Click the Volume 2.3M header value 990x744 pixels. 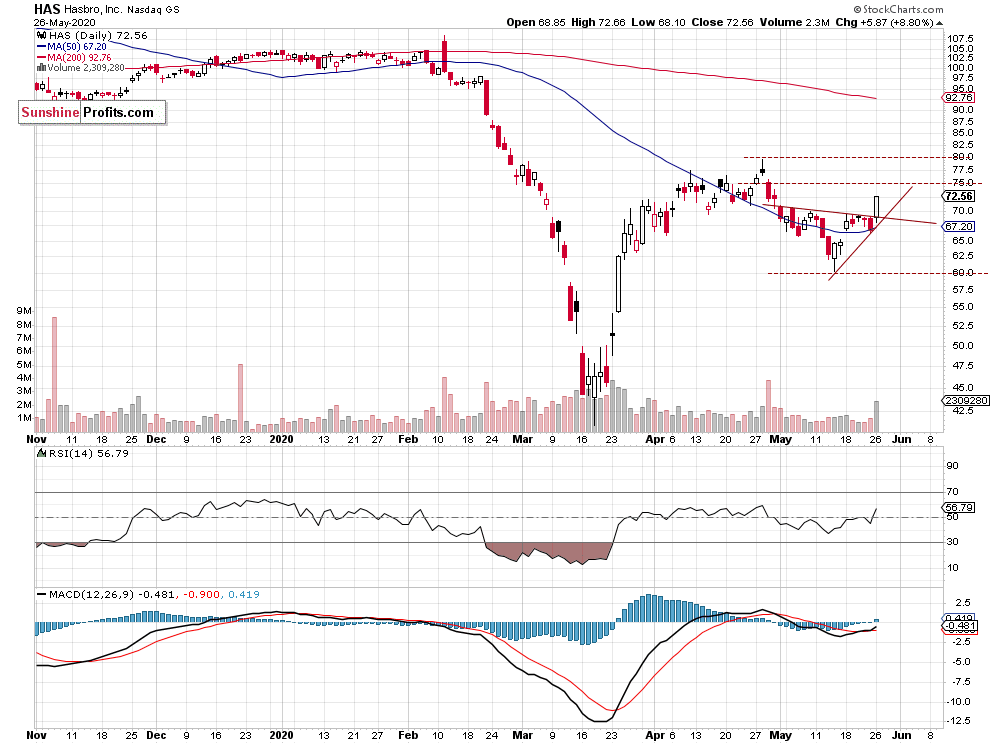(x=794, y=22)
